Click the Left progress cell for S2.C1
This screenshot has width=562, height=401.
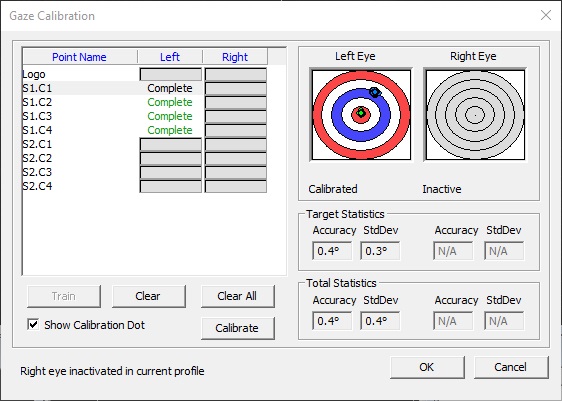[171, 144]
